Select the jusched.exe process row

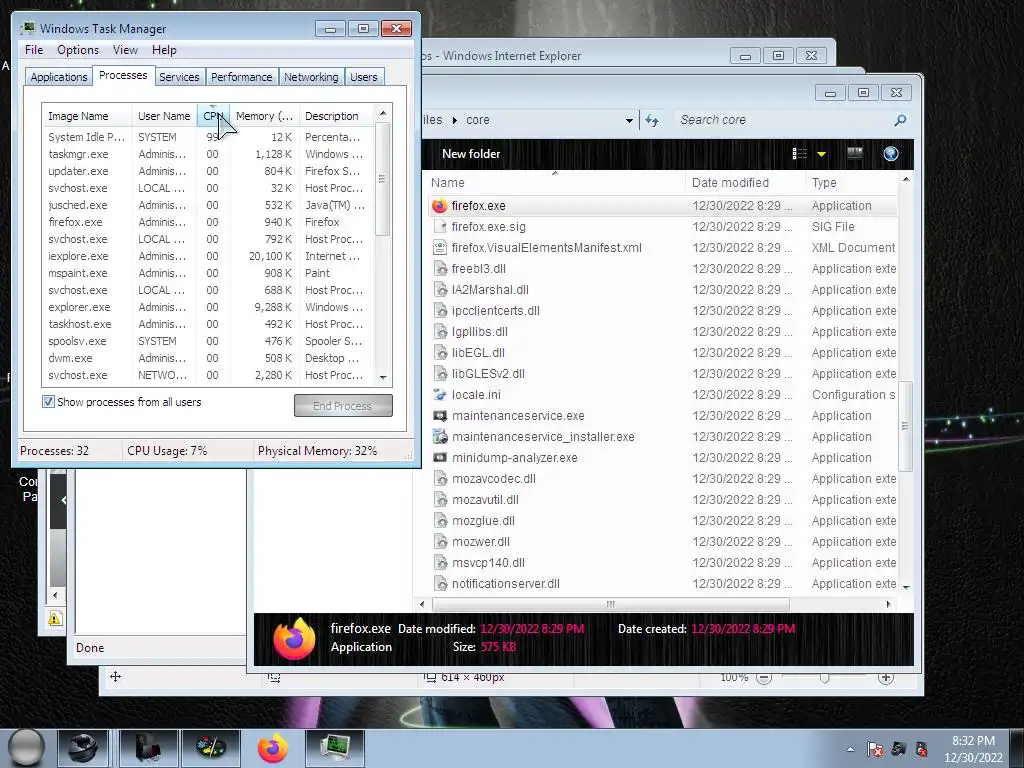pos(208,205)
